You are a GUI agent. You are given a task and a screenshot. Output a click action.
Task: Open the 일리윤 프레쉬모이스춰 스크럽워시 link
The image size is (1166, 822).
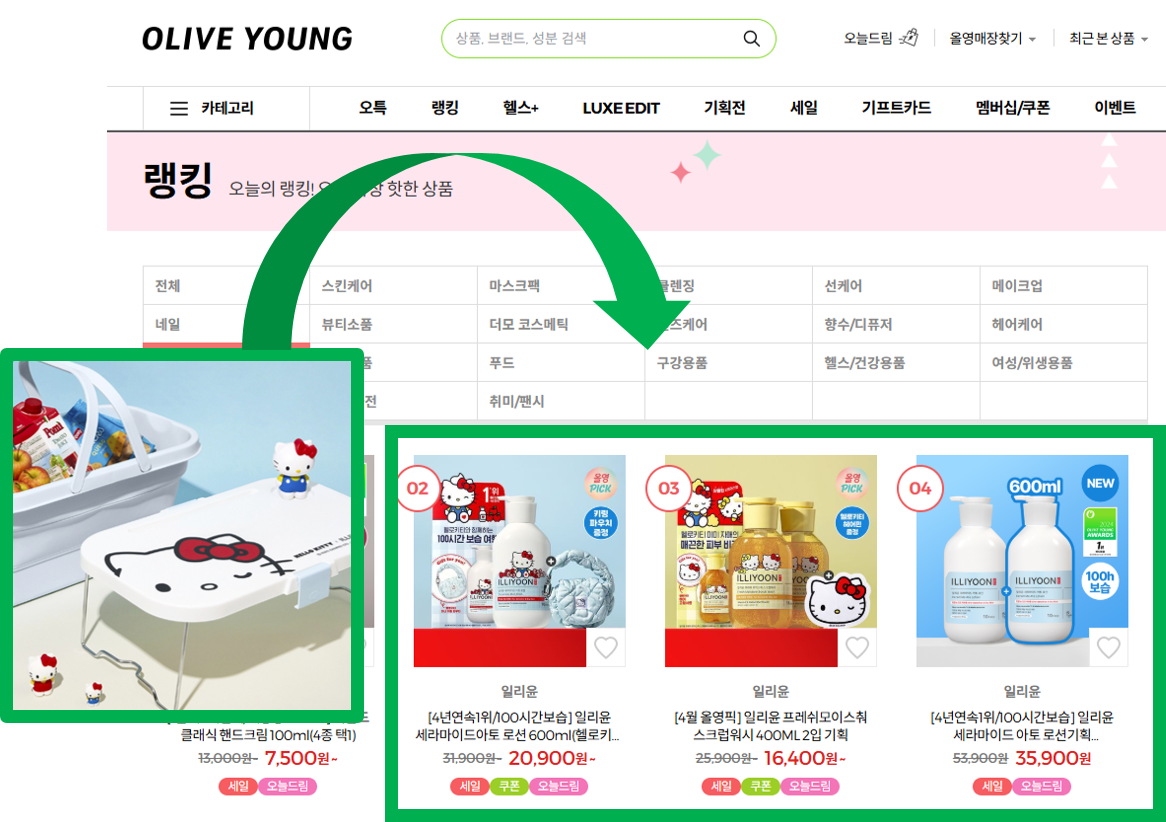(770, 726)
